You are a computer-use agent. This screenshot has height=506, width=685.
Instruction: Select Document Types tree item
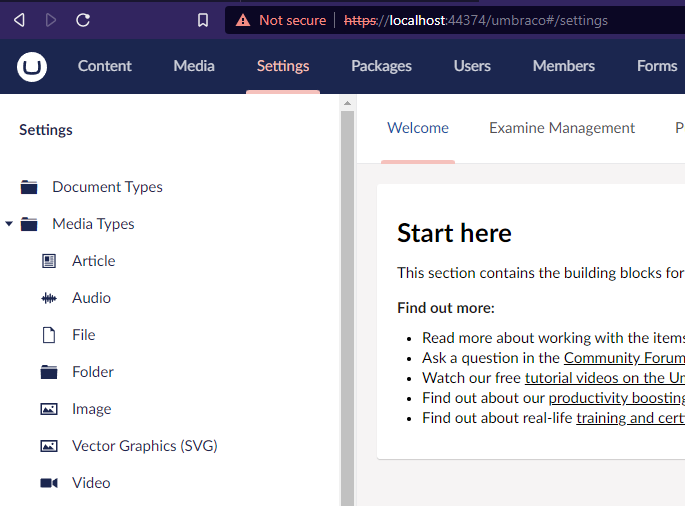[x=107, y=187]
